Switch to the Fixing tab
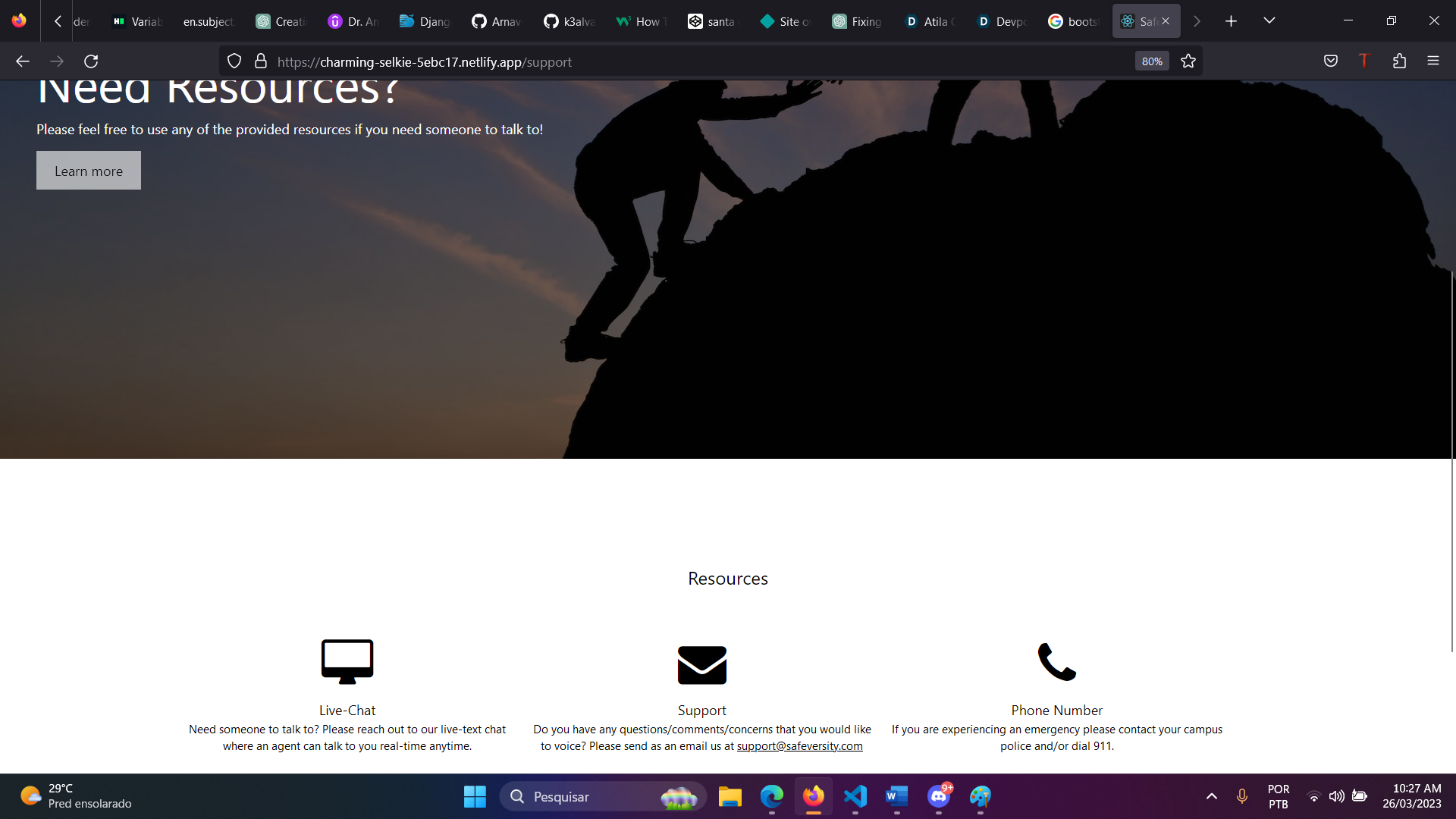 [x=857, y=21]
